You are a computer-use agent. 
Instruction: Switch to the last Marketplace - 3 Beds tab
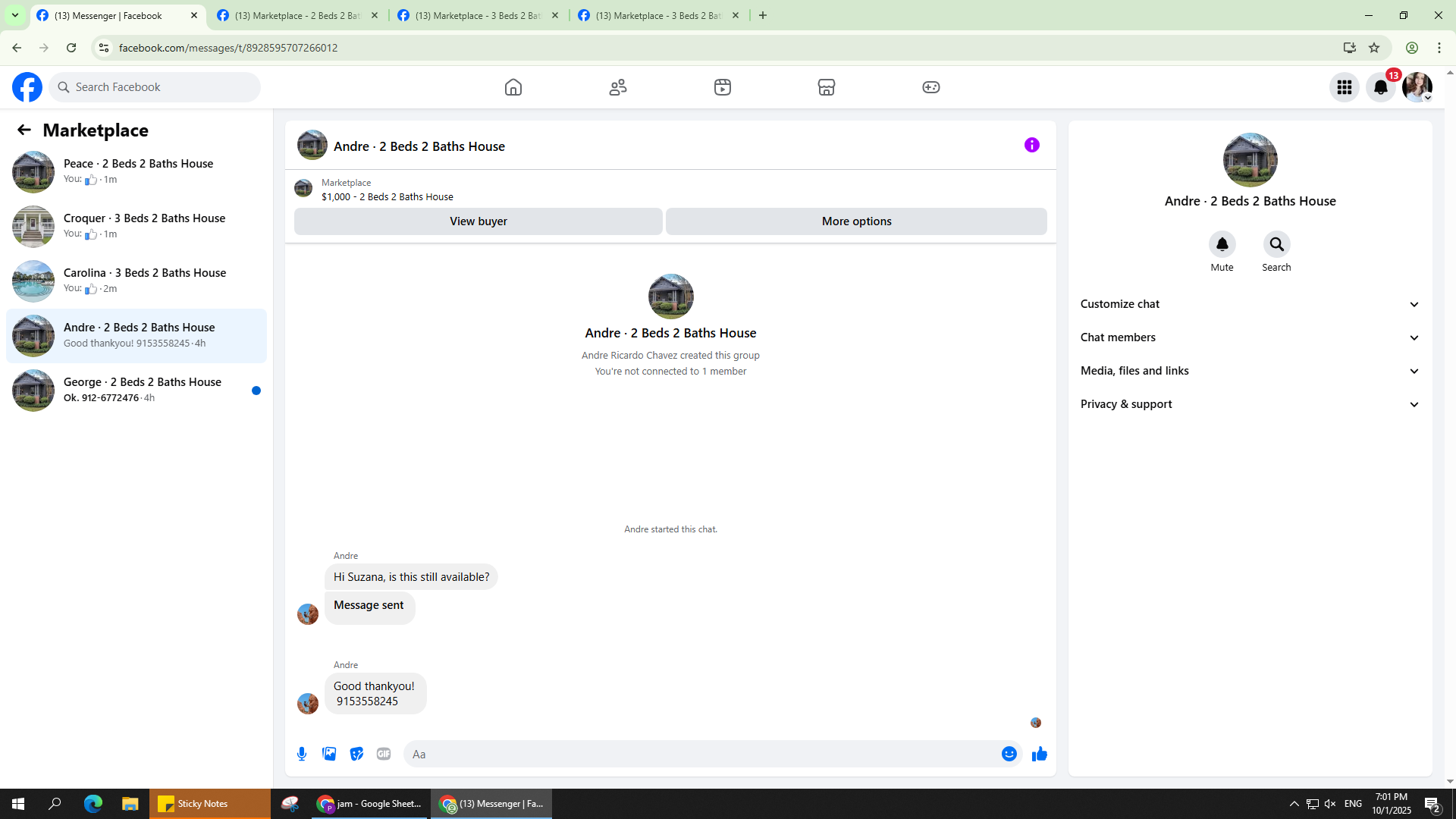click(x=659, y=15)
